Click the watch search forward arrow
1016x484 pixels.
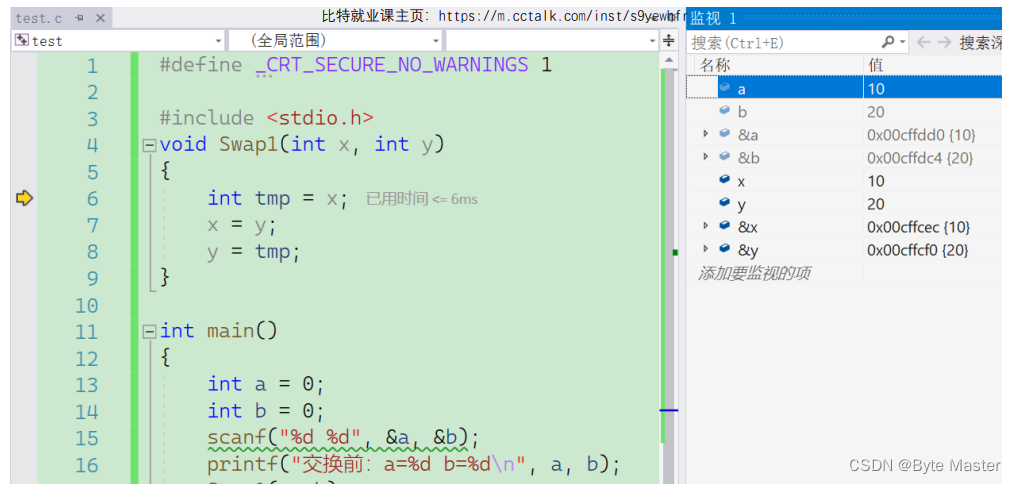[944, 43]
